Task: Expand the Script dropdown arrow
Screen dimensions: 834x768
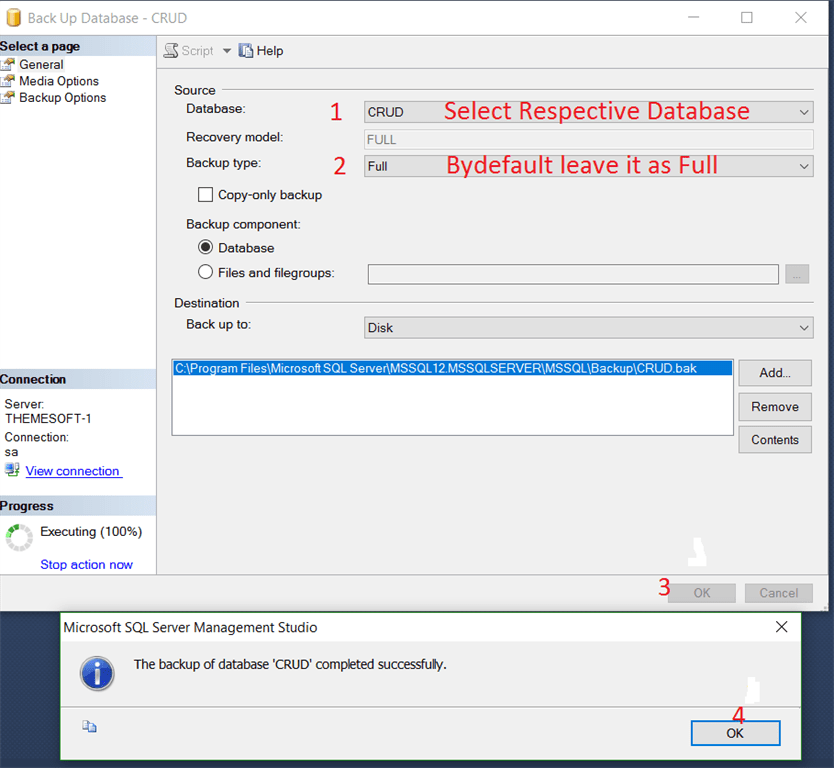Action: (227, 51)
